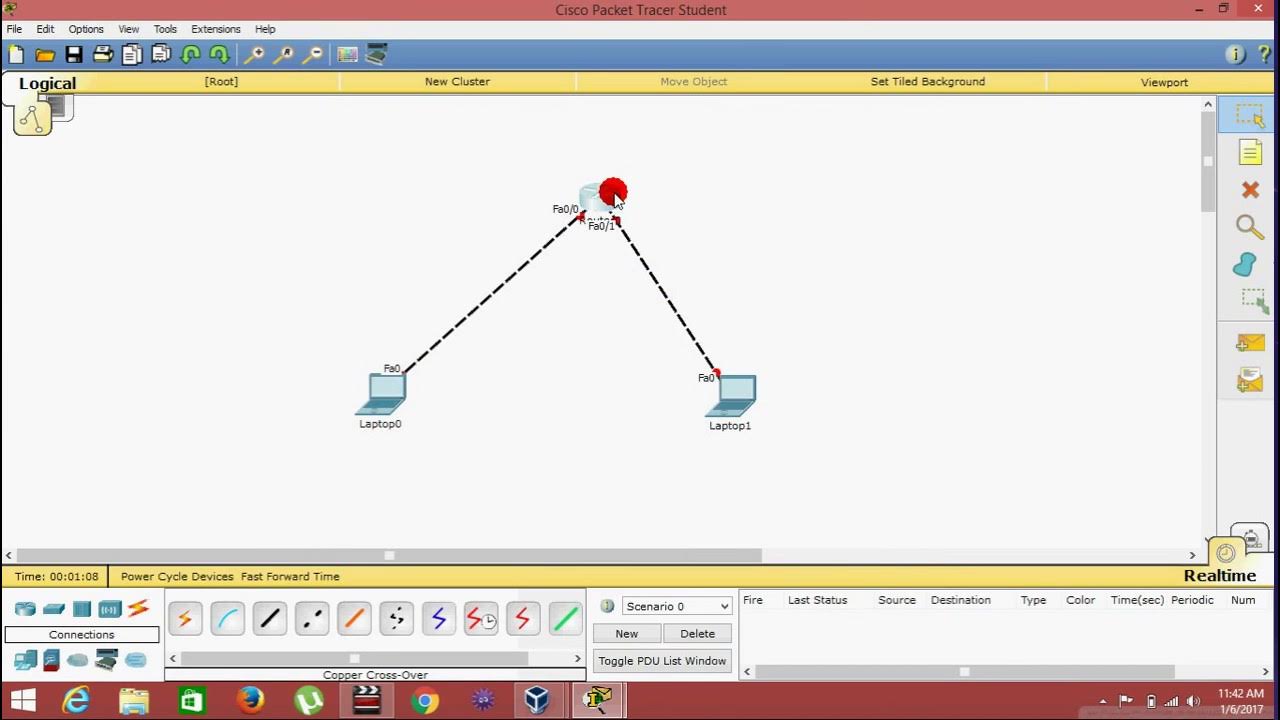Click the Undo green arrow icon

[191, 55]
